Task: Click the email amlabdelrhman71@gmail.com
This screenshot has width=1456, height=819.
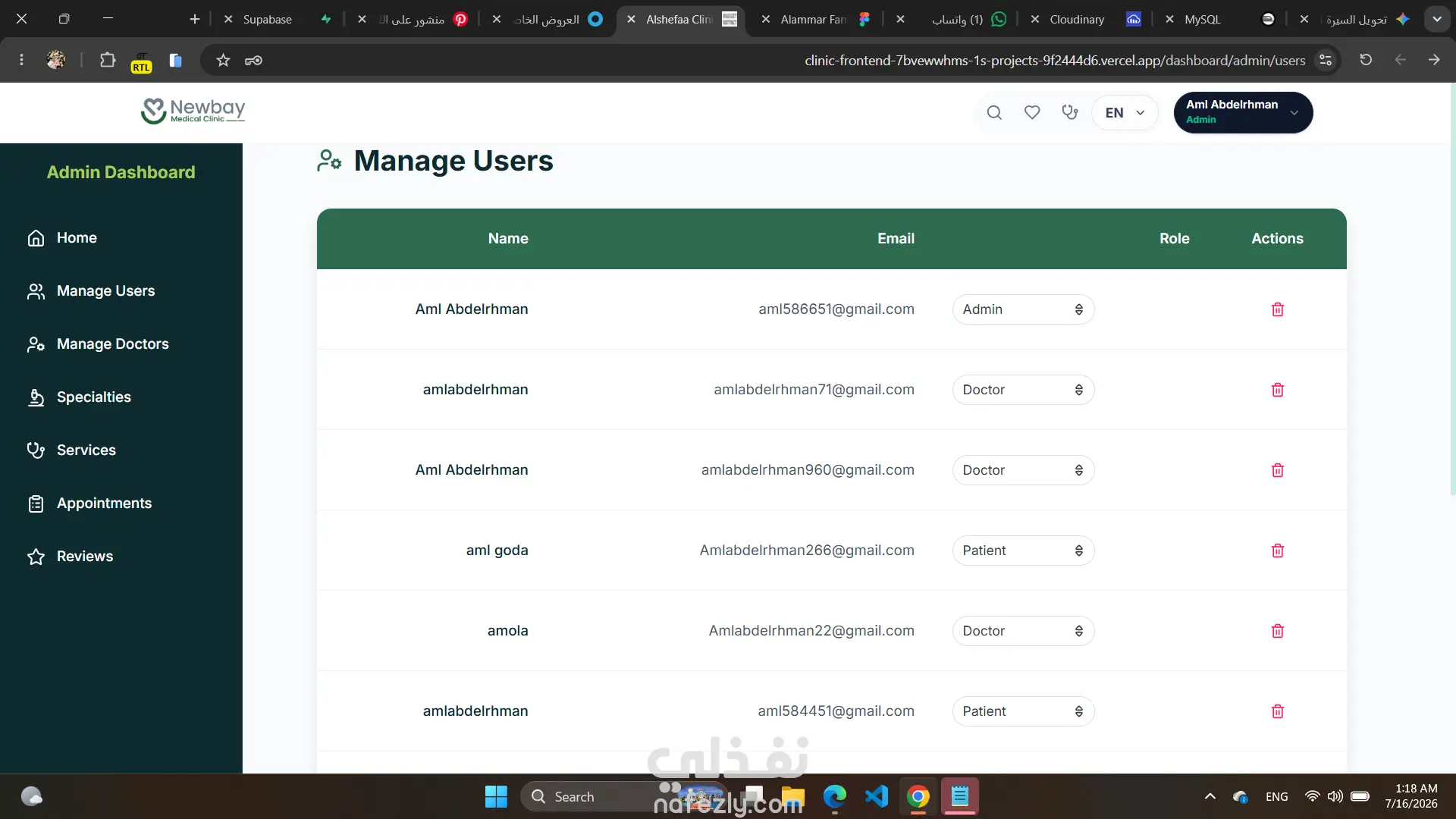Action: pos(814,390)
